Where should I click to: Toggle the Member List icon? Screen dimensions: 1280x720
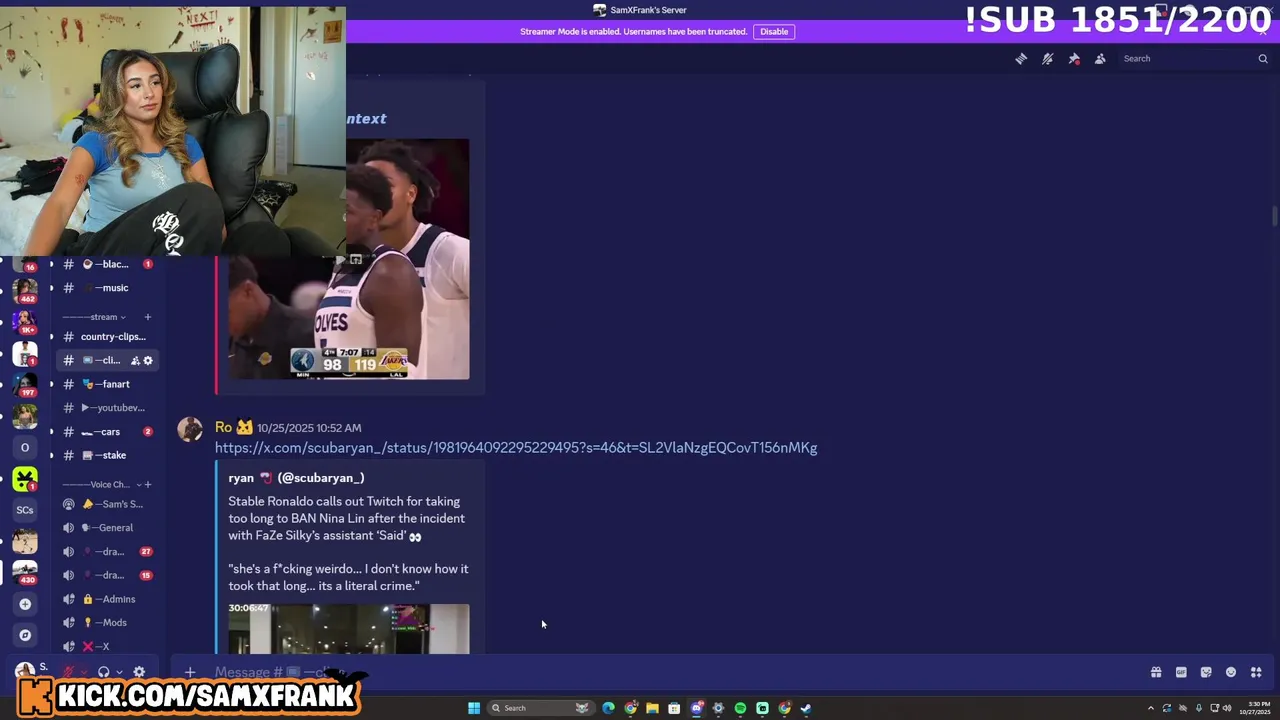[x=1100, y=59]
